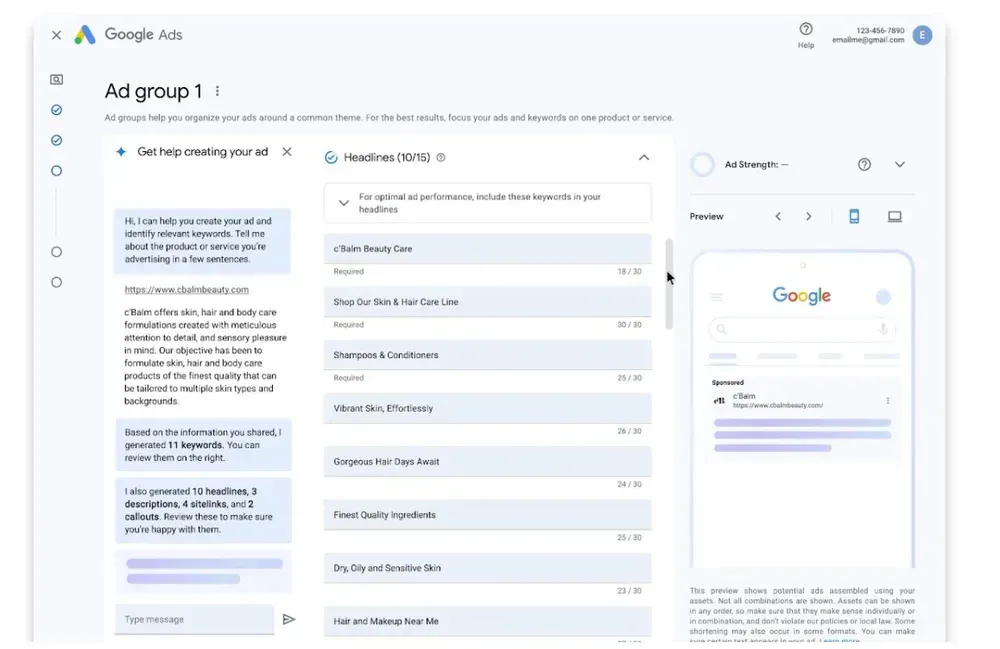Send the typed message with the arrow icon

(289, 619)
